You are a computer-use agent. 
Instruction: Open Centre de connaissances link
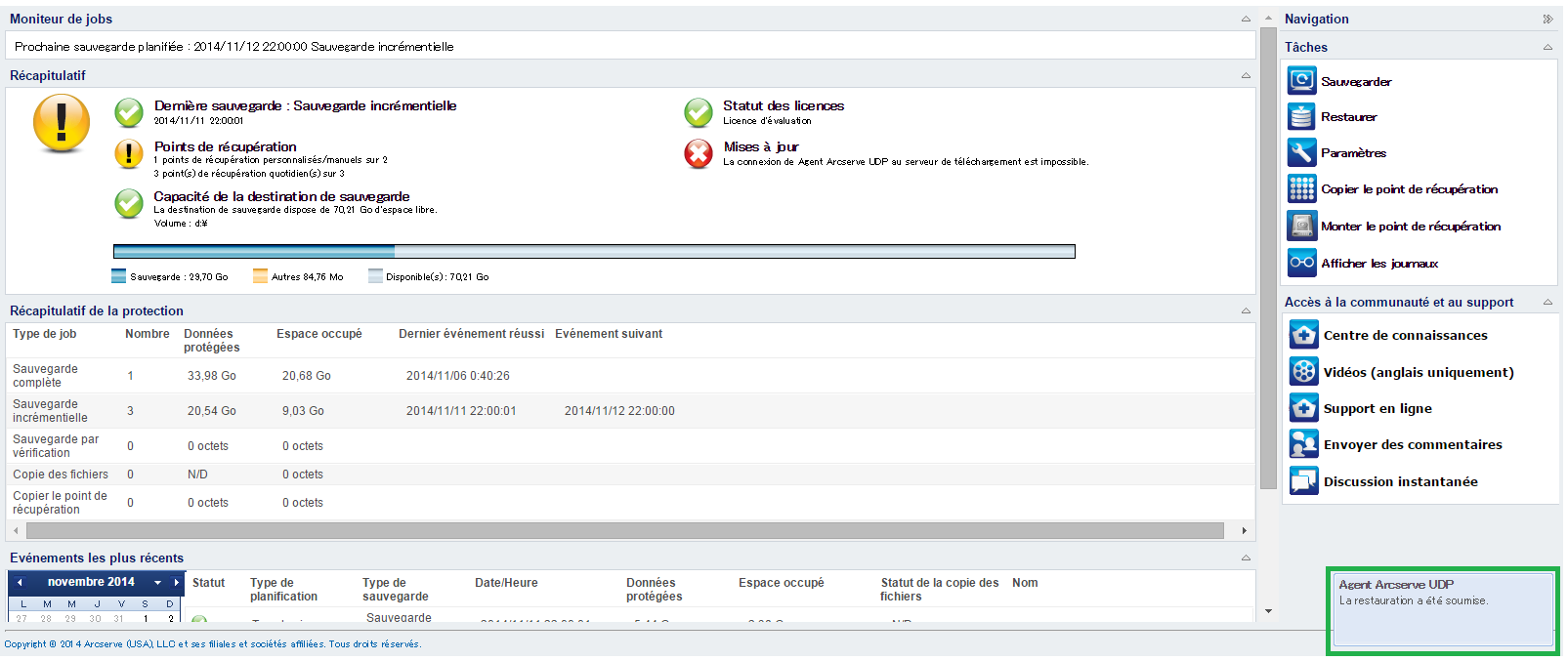tap(1405, 335)
